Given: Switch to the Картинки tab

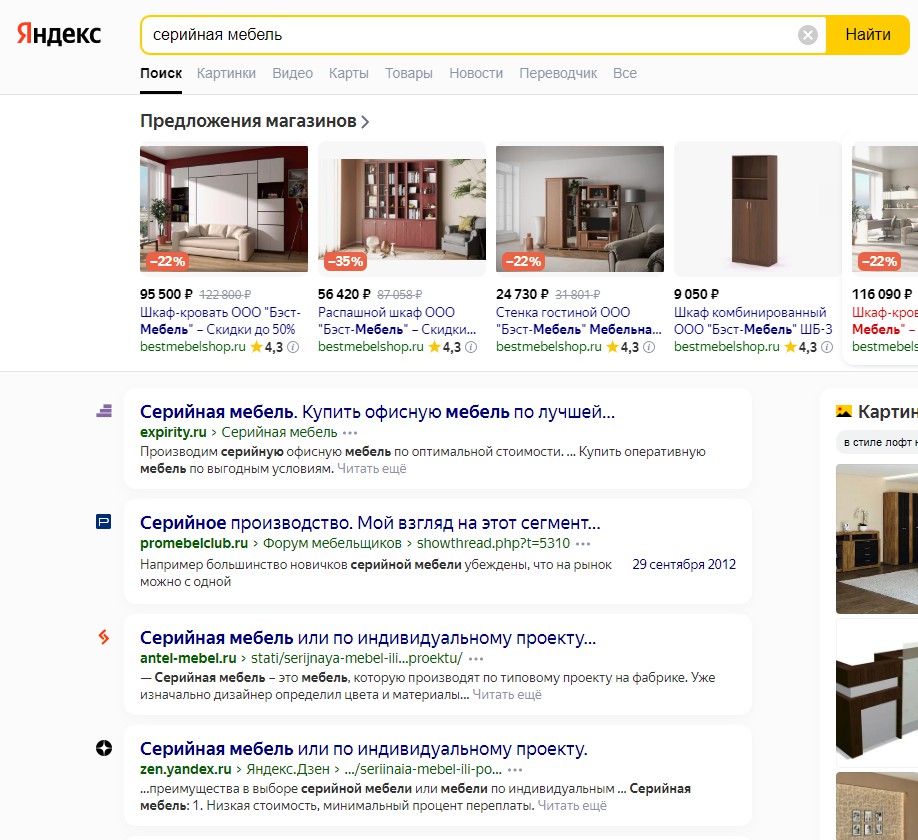Looking at the screenshot, I should point(226,73).
